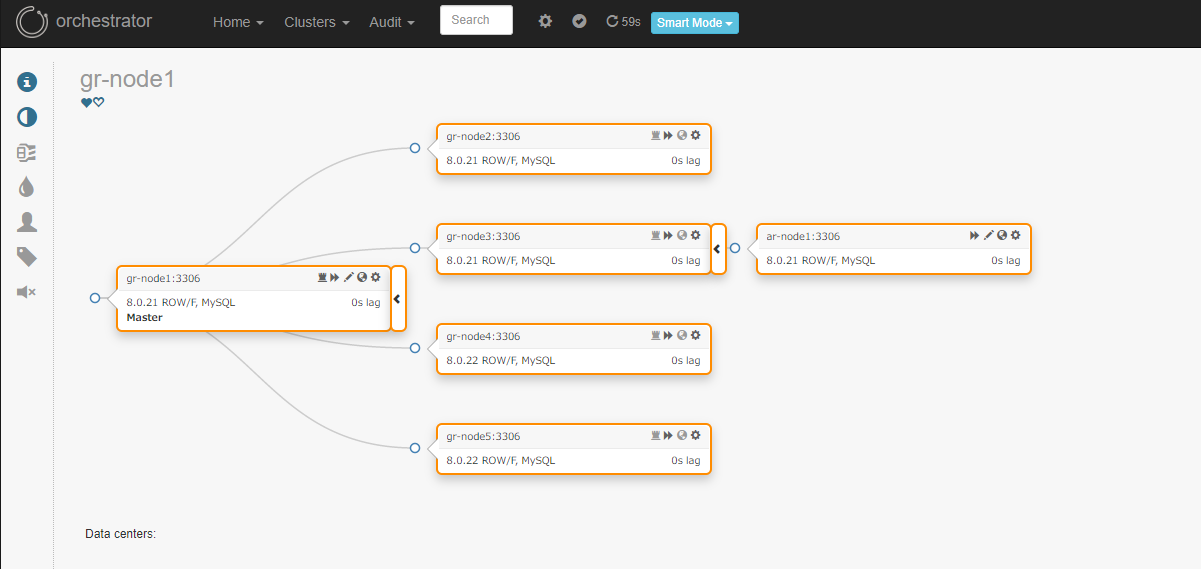Click the filled heart under gr-node1 title

(87, 102)
